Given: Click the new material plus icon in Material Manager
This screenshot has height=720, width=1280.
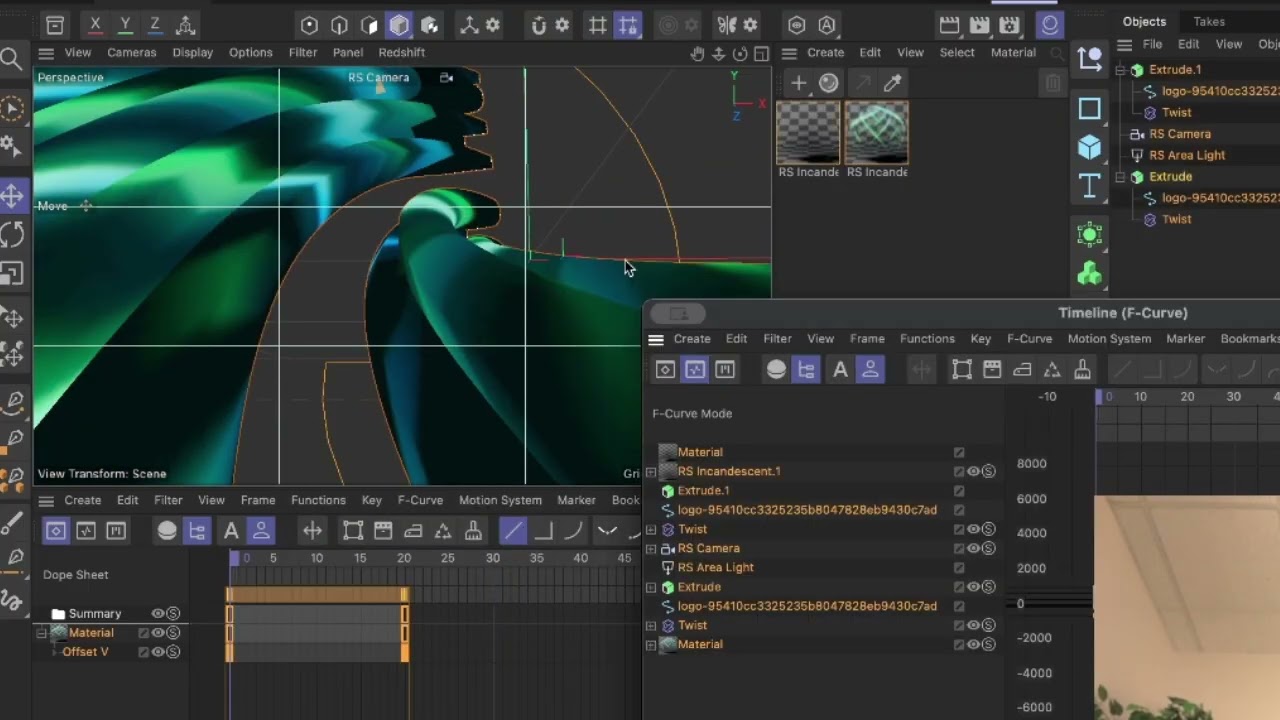Looking at the screenshot, I should (798, 83).
